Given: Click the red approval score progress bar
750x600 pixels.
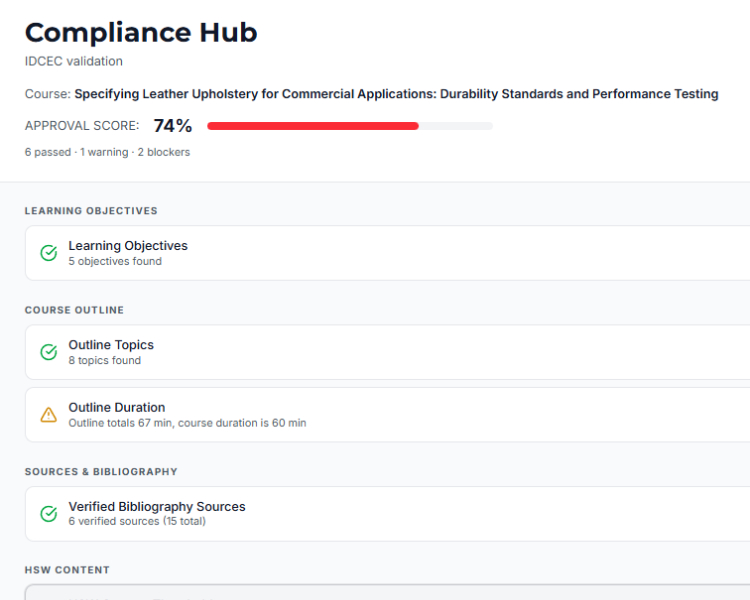Looking at the screenshot, I should (x=312, y=126).
